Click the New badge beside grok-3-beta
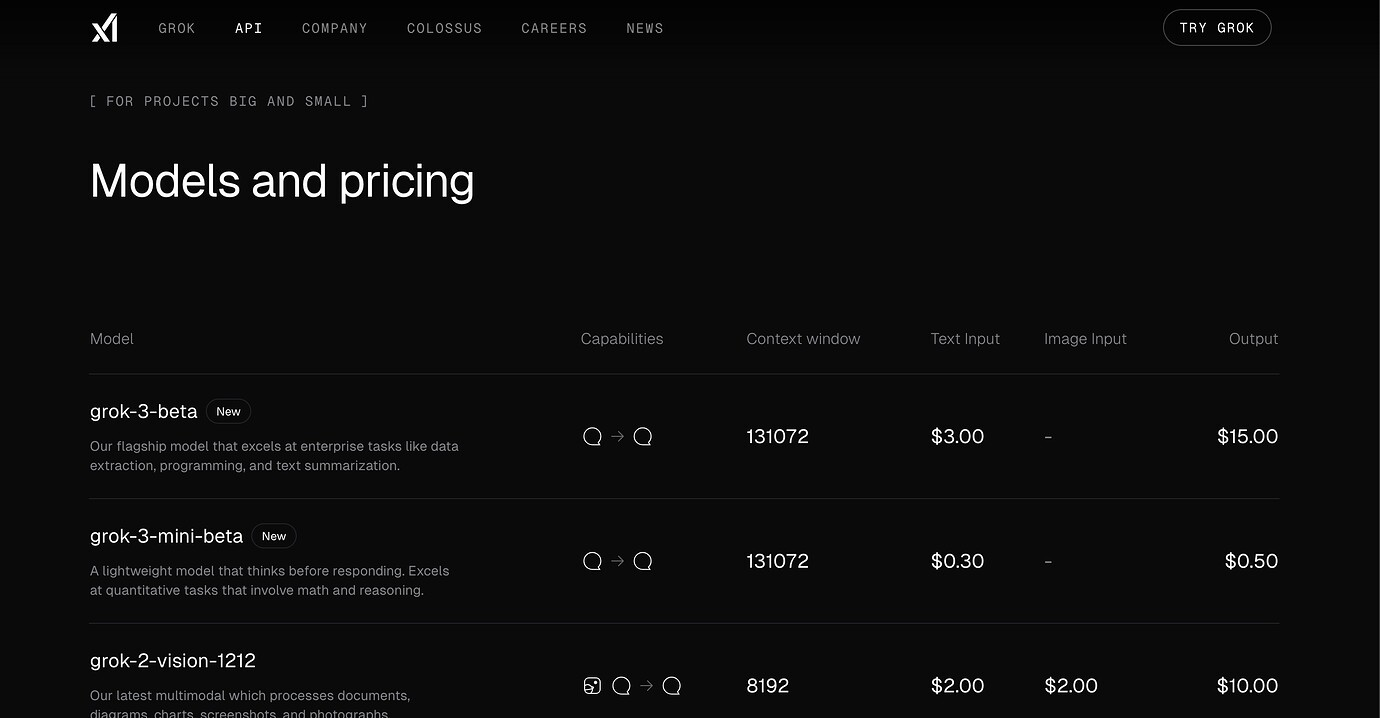This screenshot has height=718, width=1380. coord(228,411)
